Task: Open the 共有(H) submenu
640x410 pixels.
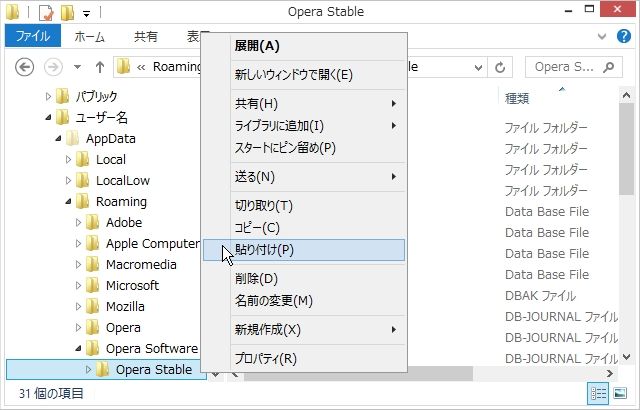Action: (x=304, y=104)
